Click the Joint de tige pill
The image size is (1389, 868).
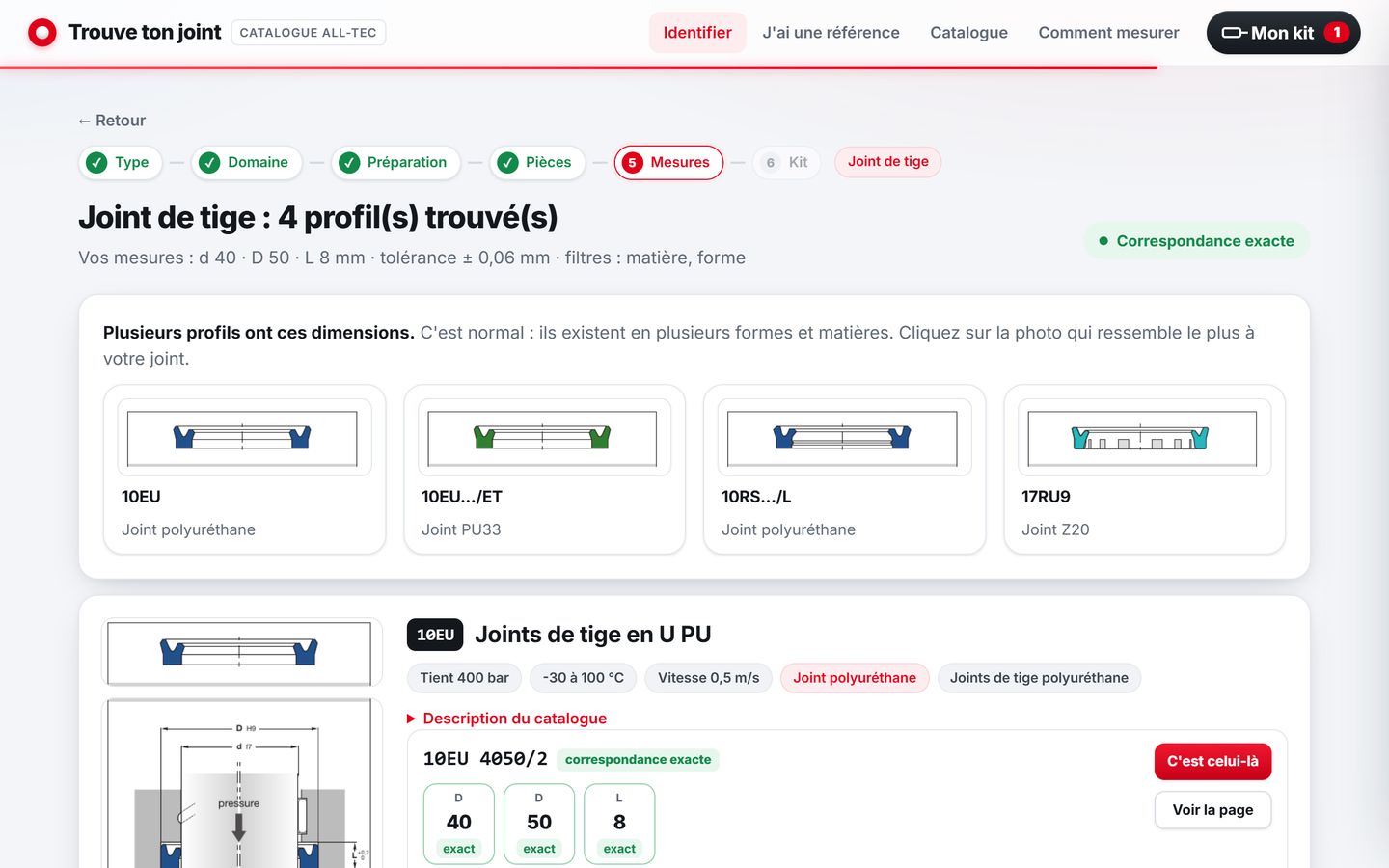[x=888, y=162]
